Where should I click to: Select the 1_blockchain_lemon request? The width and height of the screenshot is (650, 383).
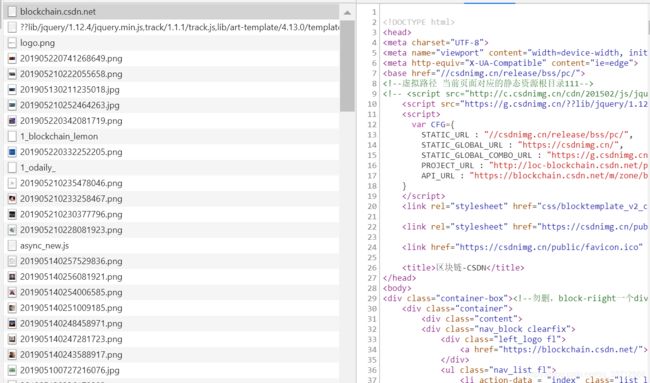tap(171, 136)
